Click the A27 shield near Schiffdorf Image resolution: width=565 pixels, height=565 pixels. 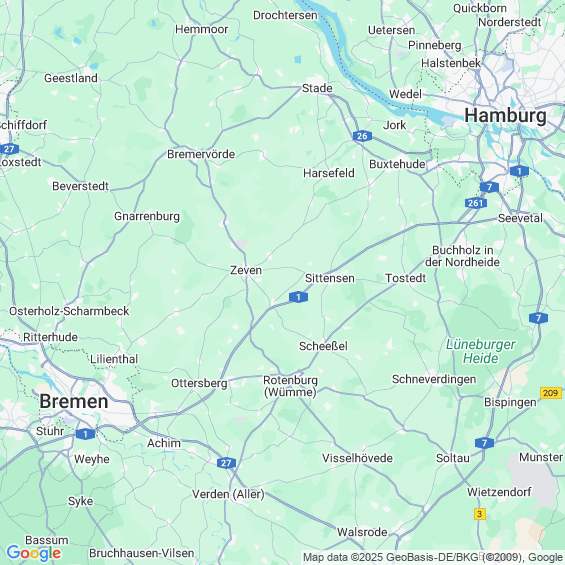tap(9, 149)
